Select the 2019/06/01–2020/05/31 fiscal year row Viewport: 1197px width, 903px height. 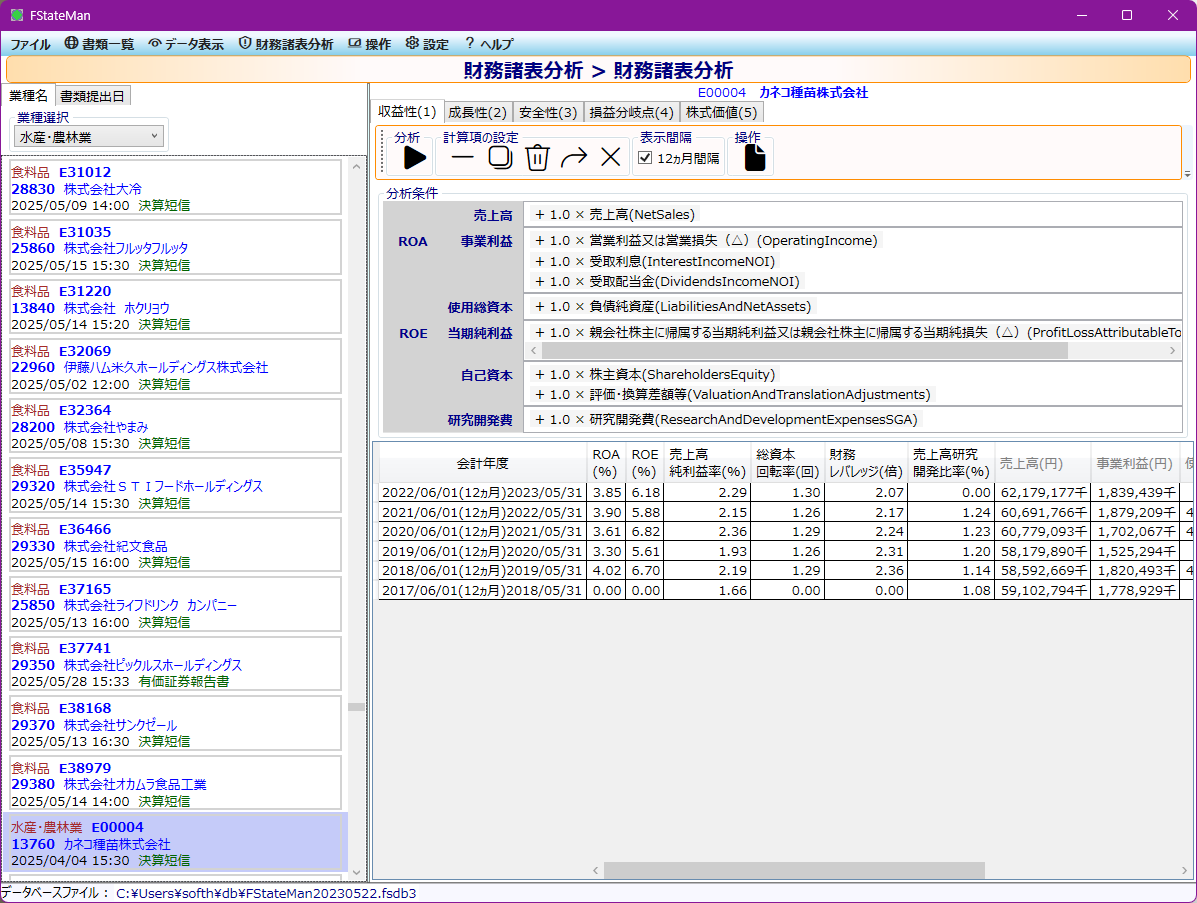pos(786,551)
